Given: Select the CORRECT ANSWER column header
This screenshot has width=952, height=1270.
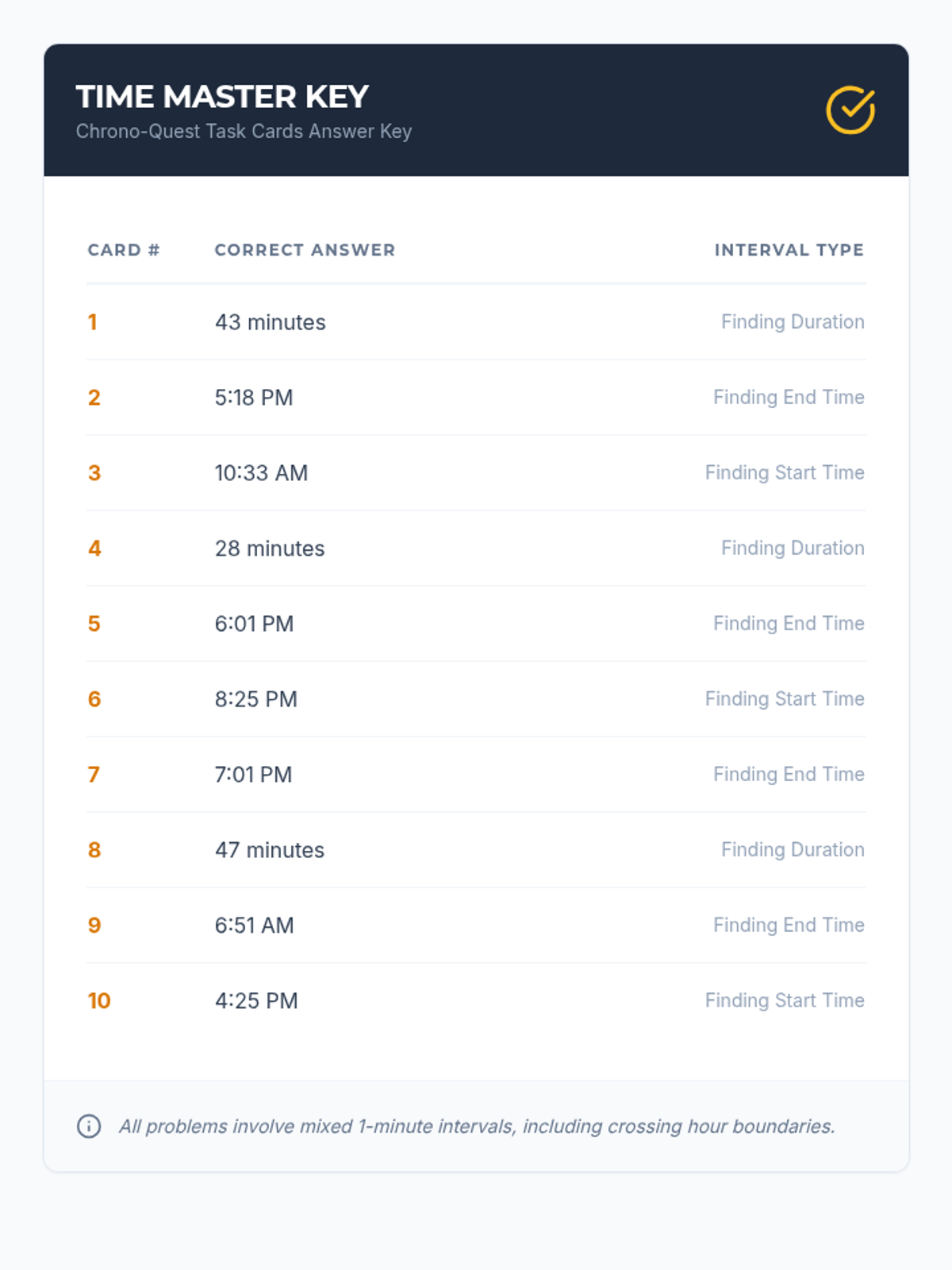Looking at the screenshot, I should coord(305,250).
